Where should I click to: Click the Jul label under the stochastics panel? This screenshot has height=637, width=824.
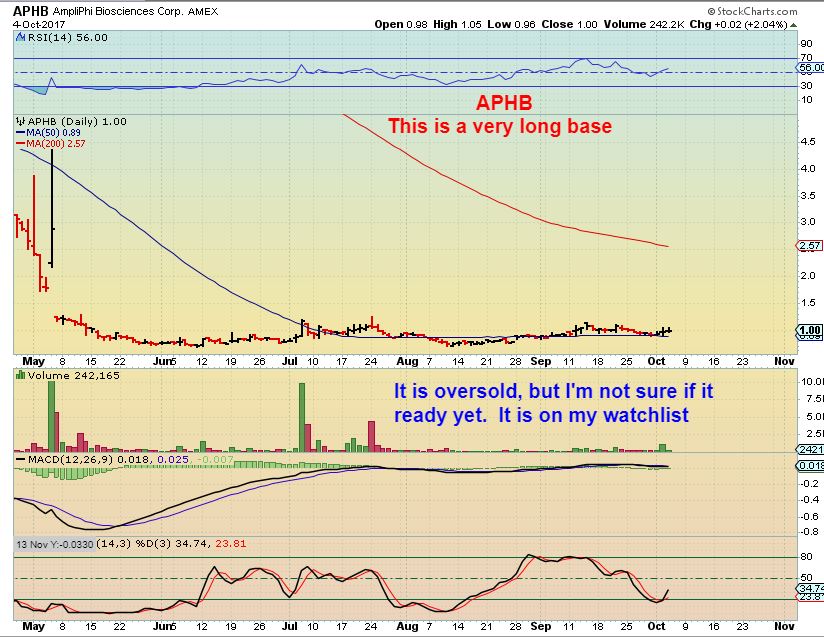[290, 626]
